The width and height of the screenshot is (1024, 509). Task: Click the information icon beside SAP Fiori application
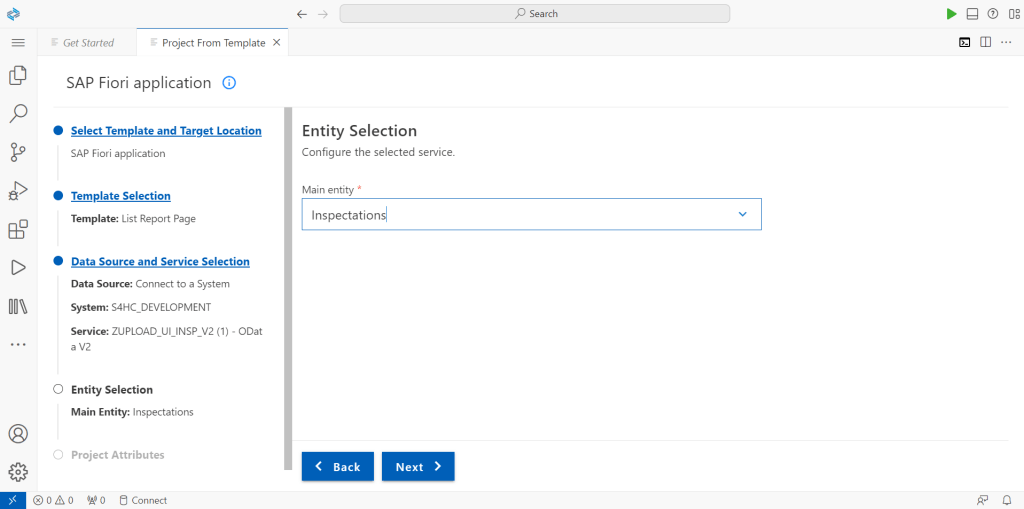(x=229, y=83)
